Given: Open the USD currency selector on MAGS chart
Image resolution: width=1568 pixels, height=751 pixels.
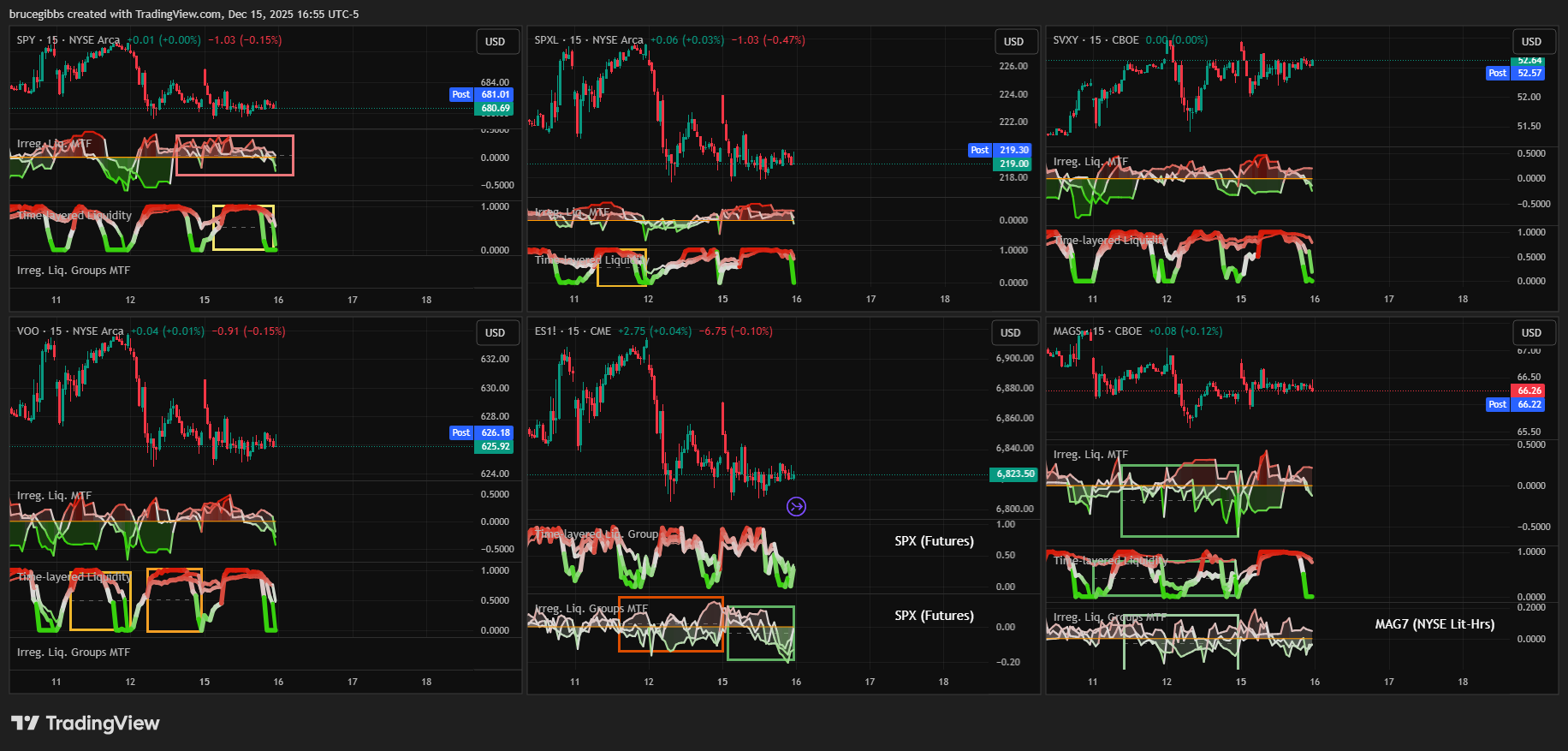Looking at the screenshot, I should [1531, 333].
